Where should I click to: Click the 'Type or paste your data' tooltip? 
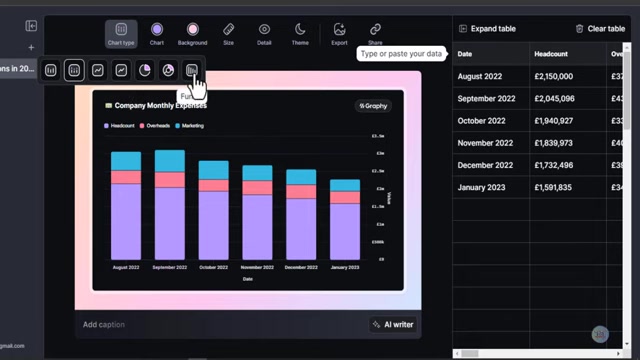(401, 54)
